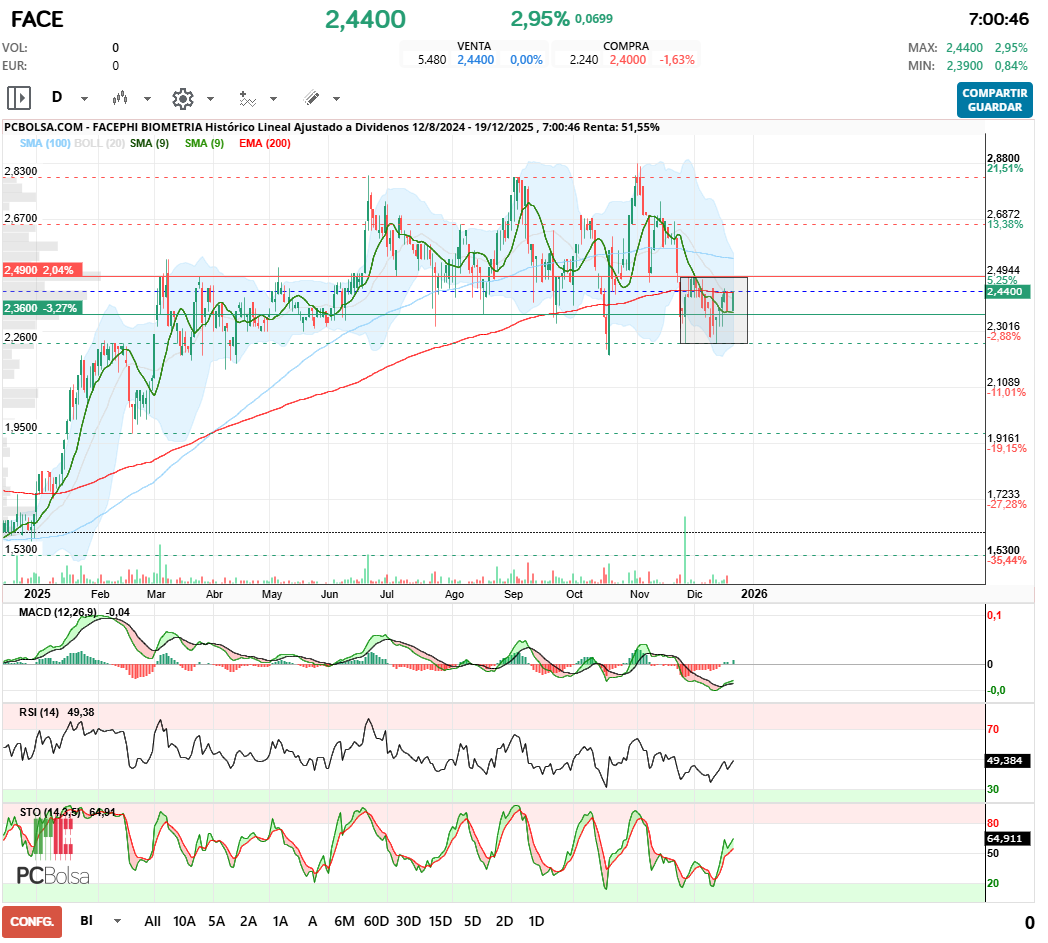Click the MACD (12,26,9) indicator label
Screen dimensions: 1048x943
pyautogui.click(x=58, y=611)
